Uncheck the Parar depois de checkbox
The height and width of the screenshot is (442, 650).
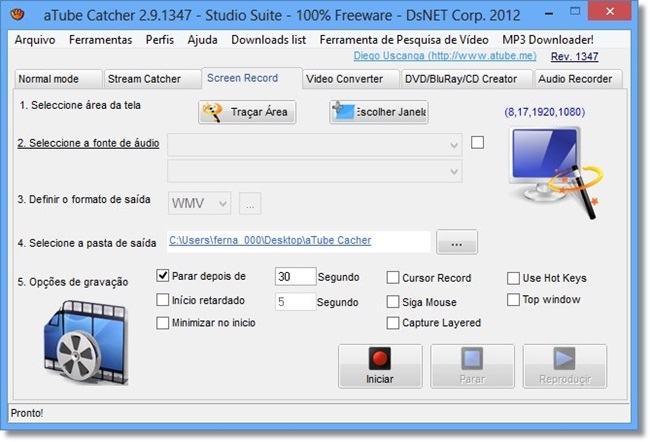tap(162, 276)
